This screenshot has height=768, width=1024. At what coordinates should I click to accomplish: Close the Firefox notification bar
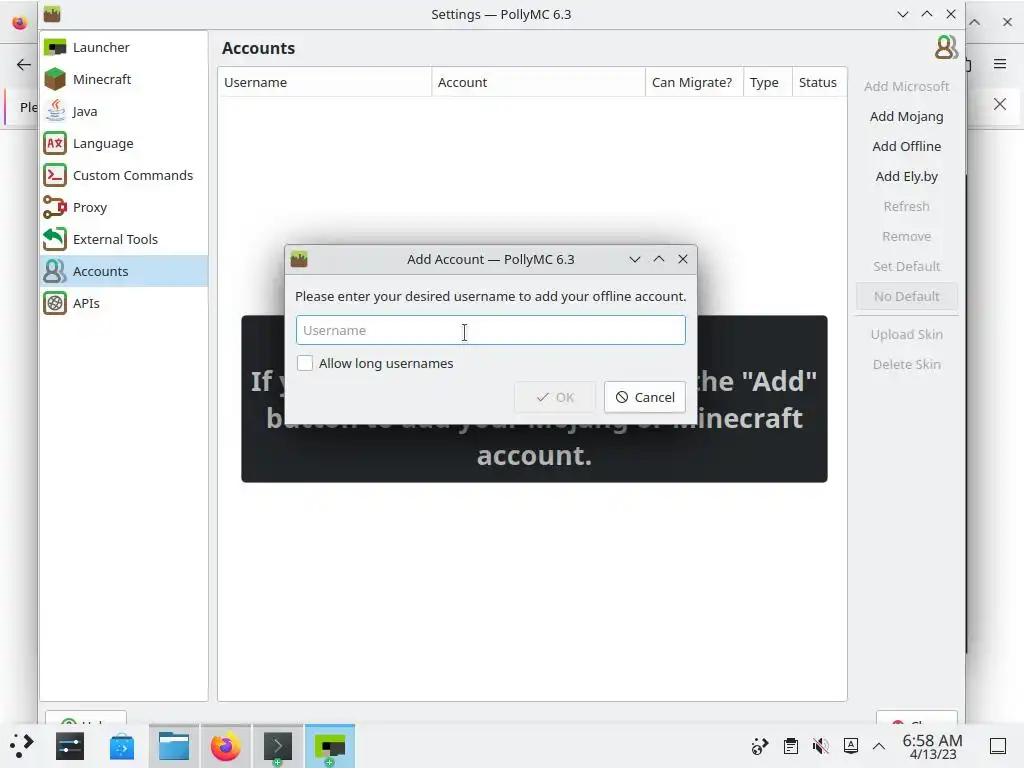click(x=999, y=104)
